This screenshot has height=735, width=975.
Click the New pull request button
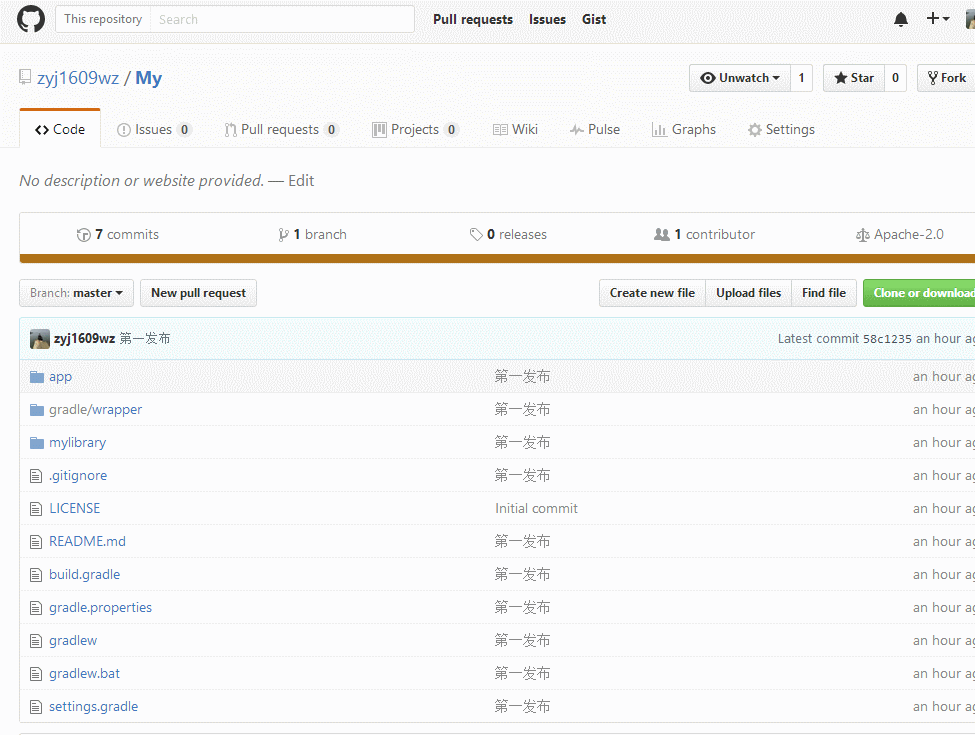(198, 293)
